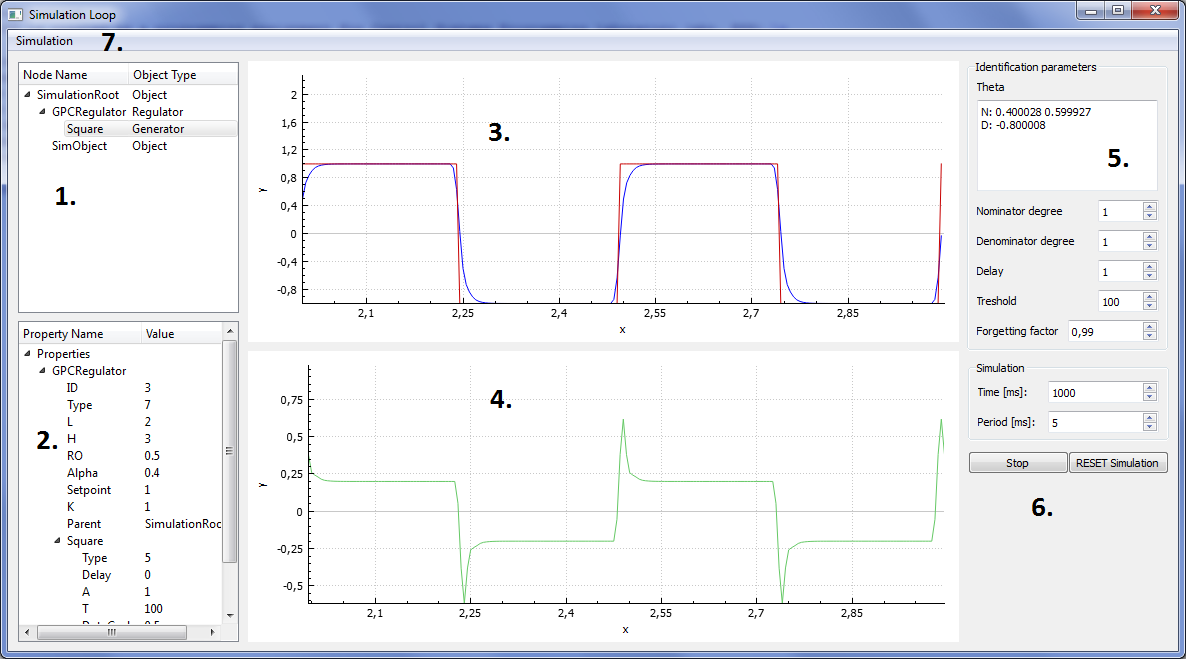Viewport: 1186px width, 659px height.
Task: Raise the Forgetting factor using up arrow
Action: click(x=1149, y=327)
